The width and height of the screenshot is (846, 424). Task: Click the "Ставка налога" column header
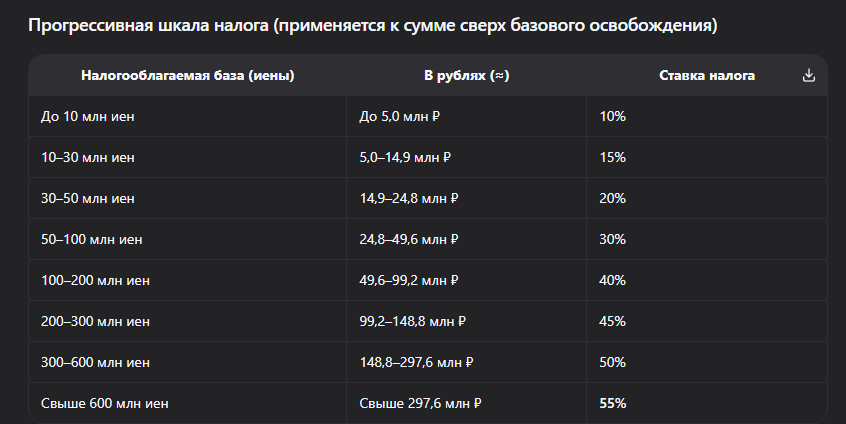point(707,75)
